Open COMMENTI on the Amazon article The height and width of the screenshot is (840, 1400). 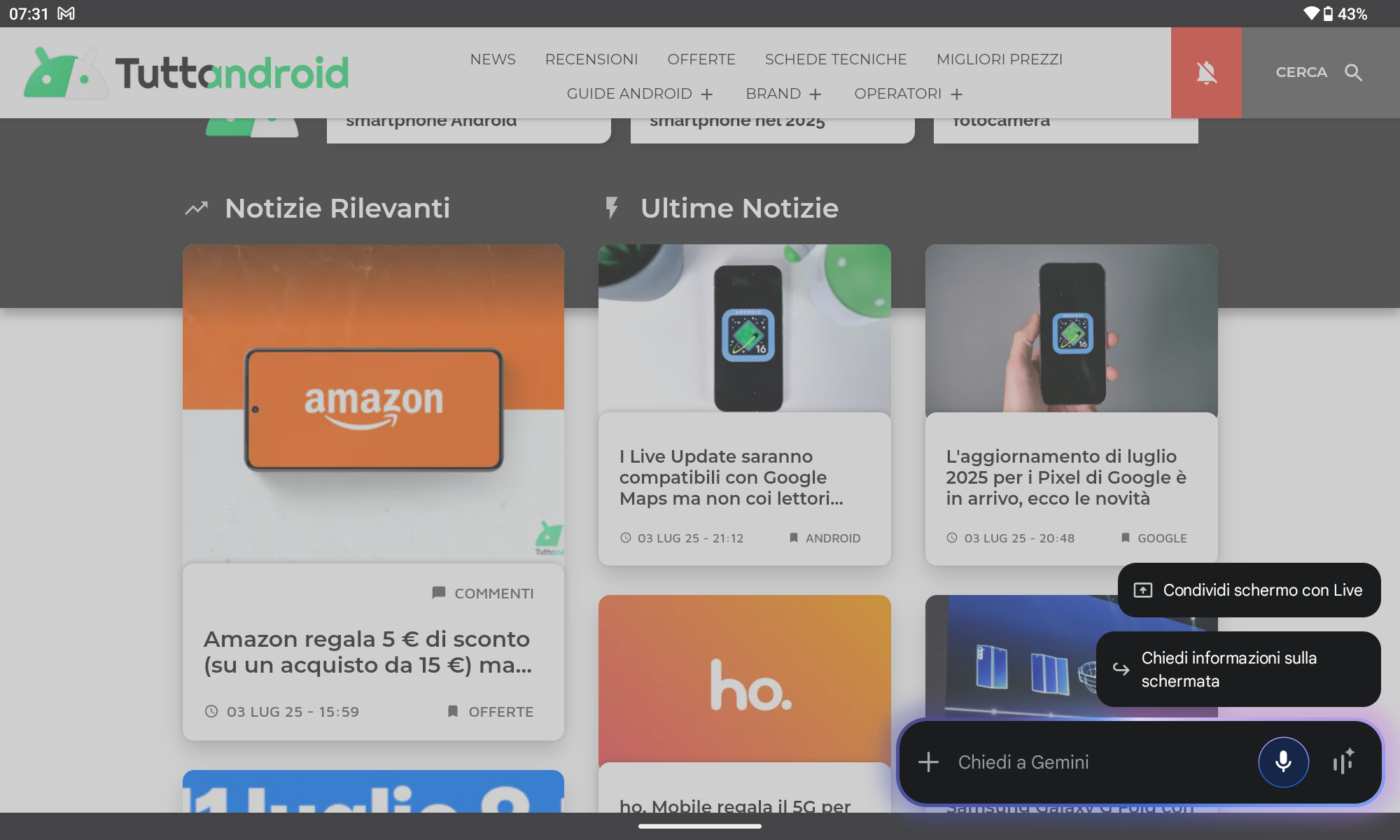494,594
